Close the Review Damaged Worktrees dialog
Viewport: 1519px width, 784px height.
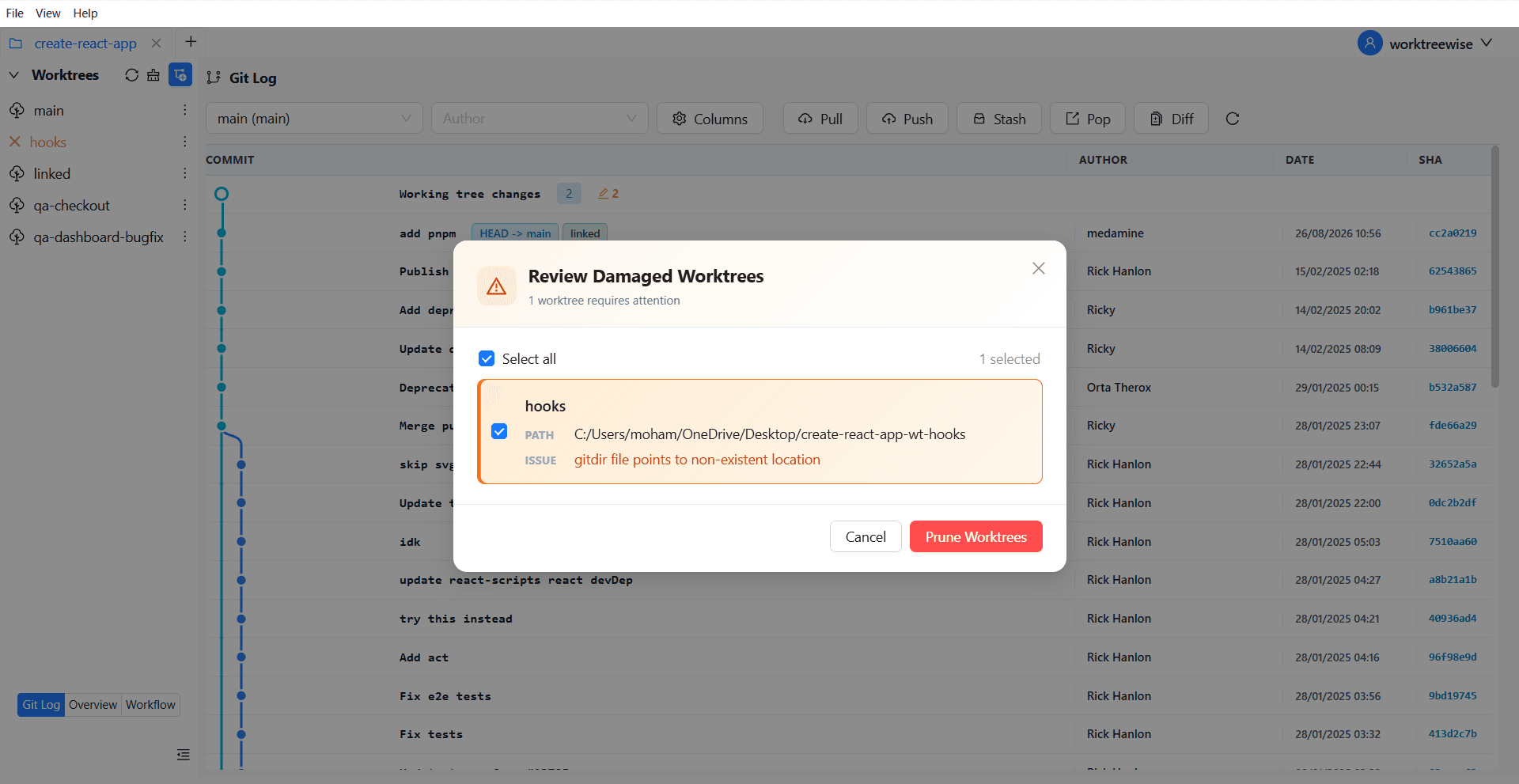click(x=1039, y=269)
